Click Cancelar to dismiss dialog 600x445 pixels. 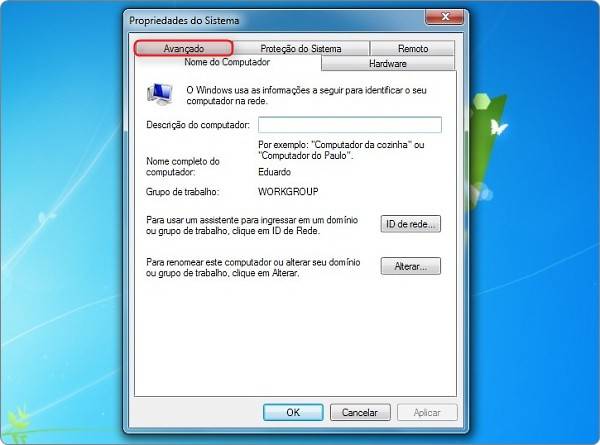[x=360, y=412]
